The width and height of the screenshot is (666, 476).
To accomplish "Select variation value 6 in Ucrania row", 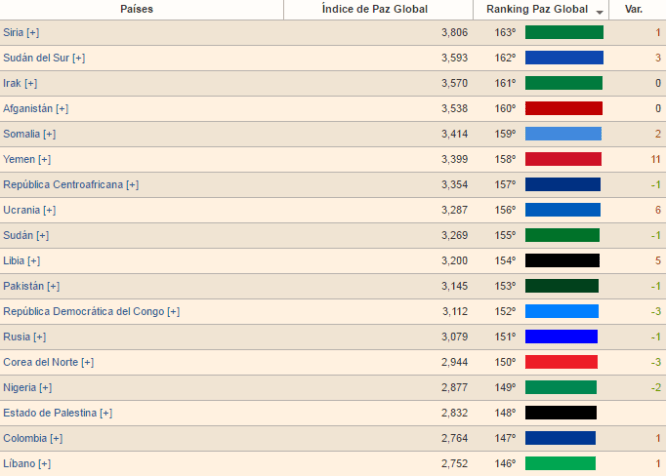I will tap(658, 210).
